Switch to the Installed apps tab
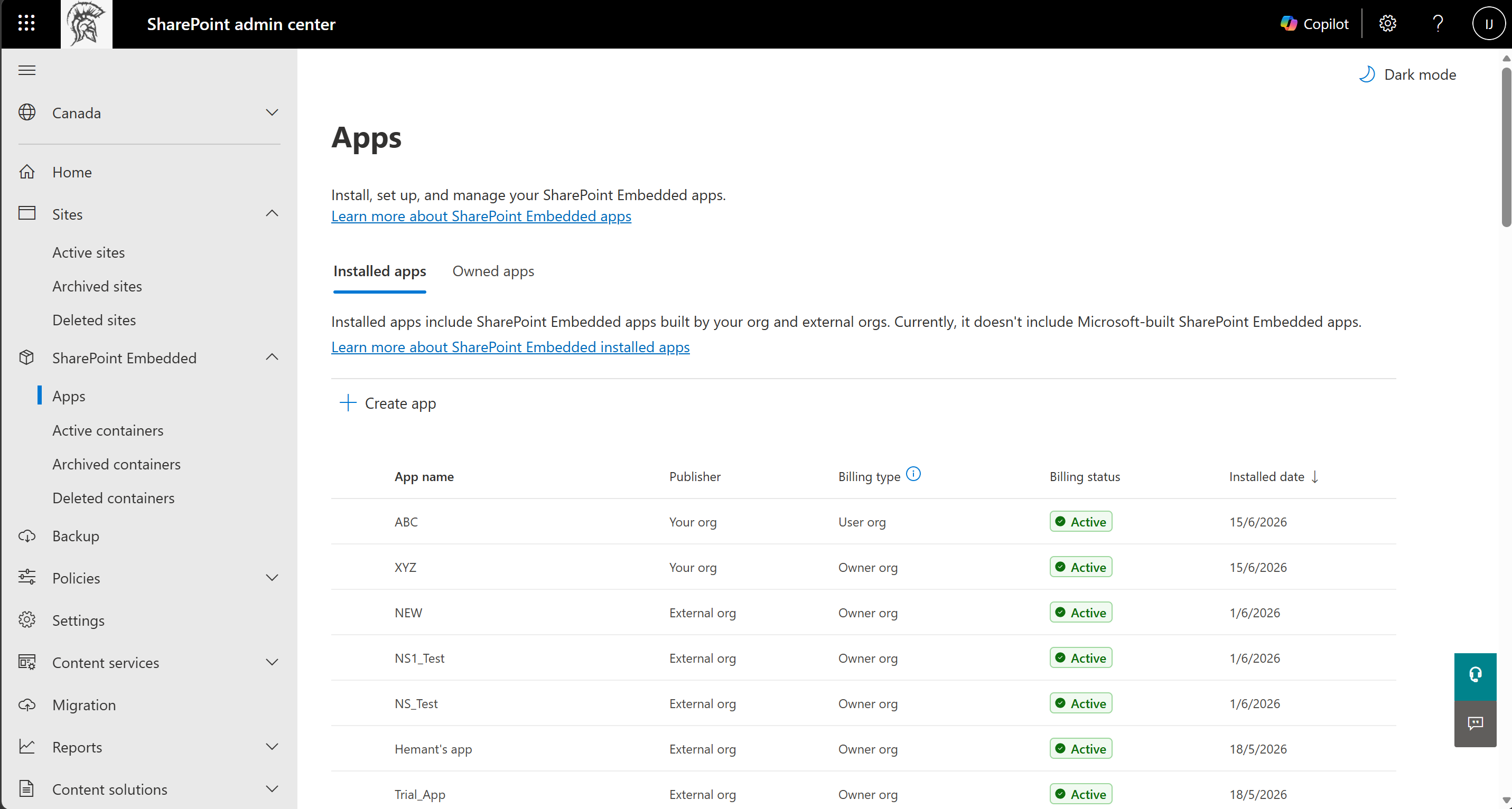Screen dimensions: 1512x809 click(380, 271)
